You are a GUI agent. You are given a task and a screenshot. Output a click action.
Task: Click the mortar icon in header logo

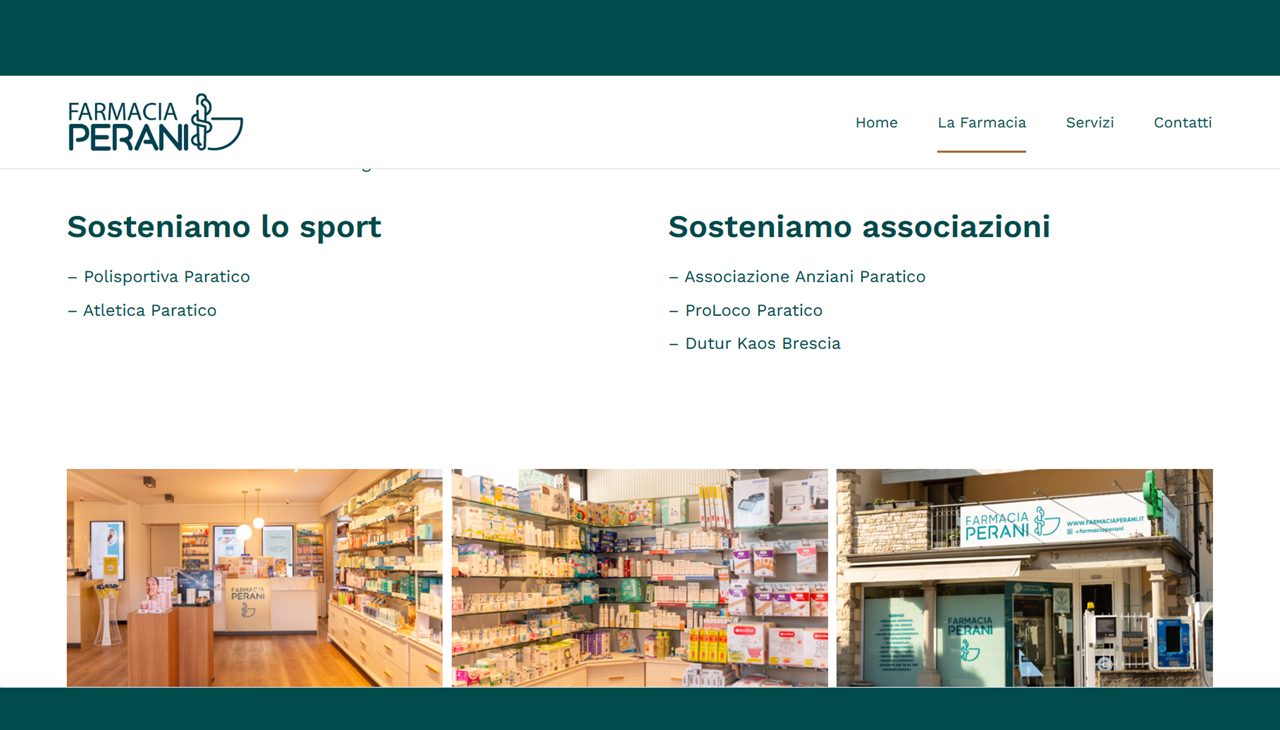[x=217, y=123]
